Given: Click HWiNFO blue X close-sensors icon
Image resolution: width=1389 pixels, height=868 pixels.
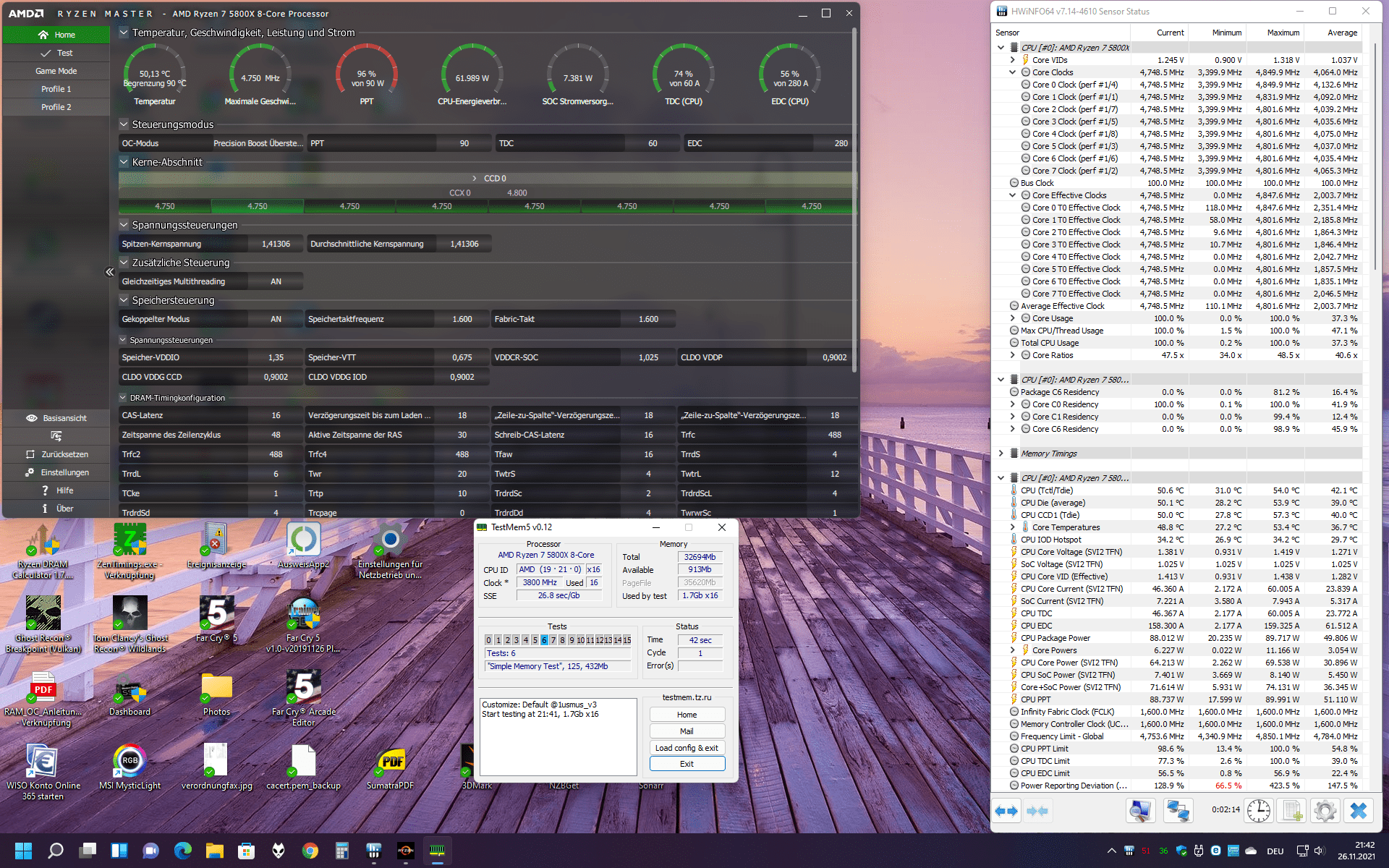Looking at the screenshot, I should click(1359, 811).
